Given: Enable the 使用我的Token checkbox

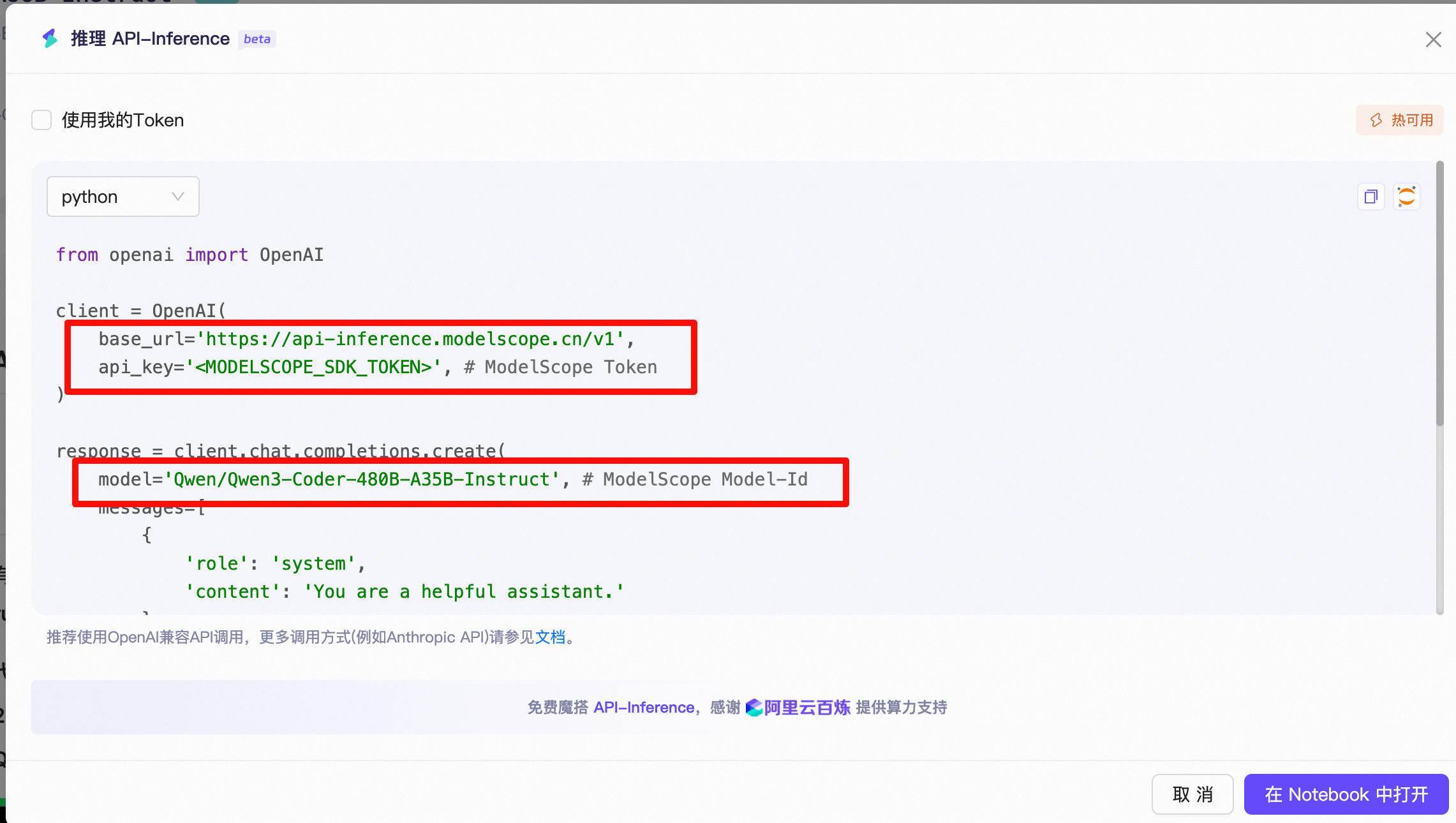Looking at the screenshot, I should point(41,120).
